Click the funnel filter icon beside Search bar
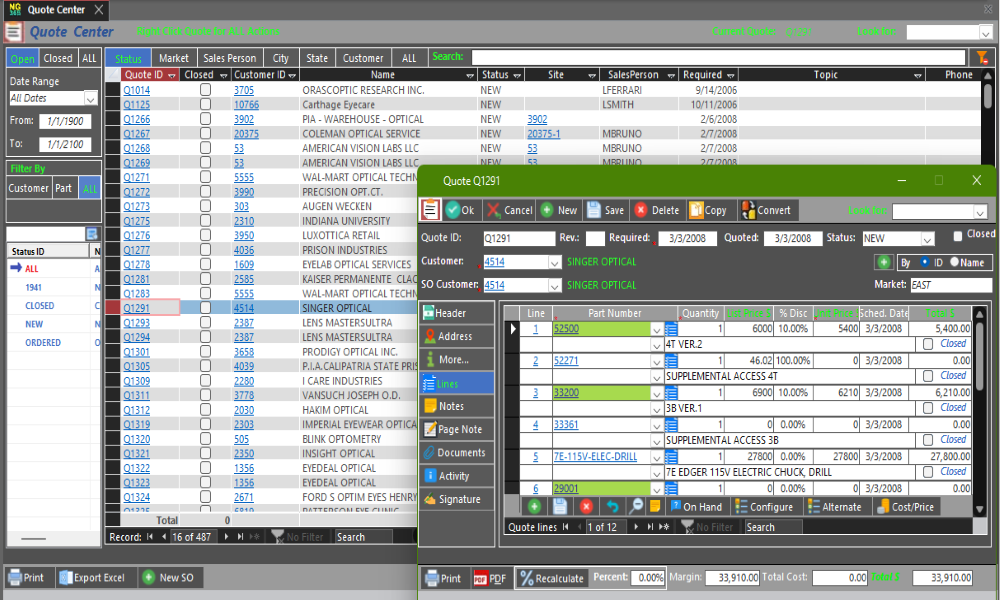This screenshot has width=1000, height=600. 982,58
